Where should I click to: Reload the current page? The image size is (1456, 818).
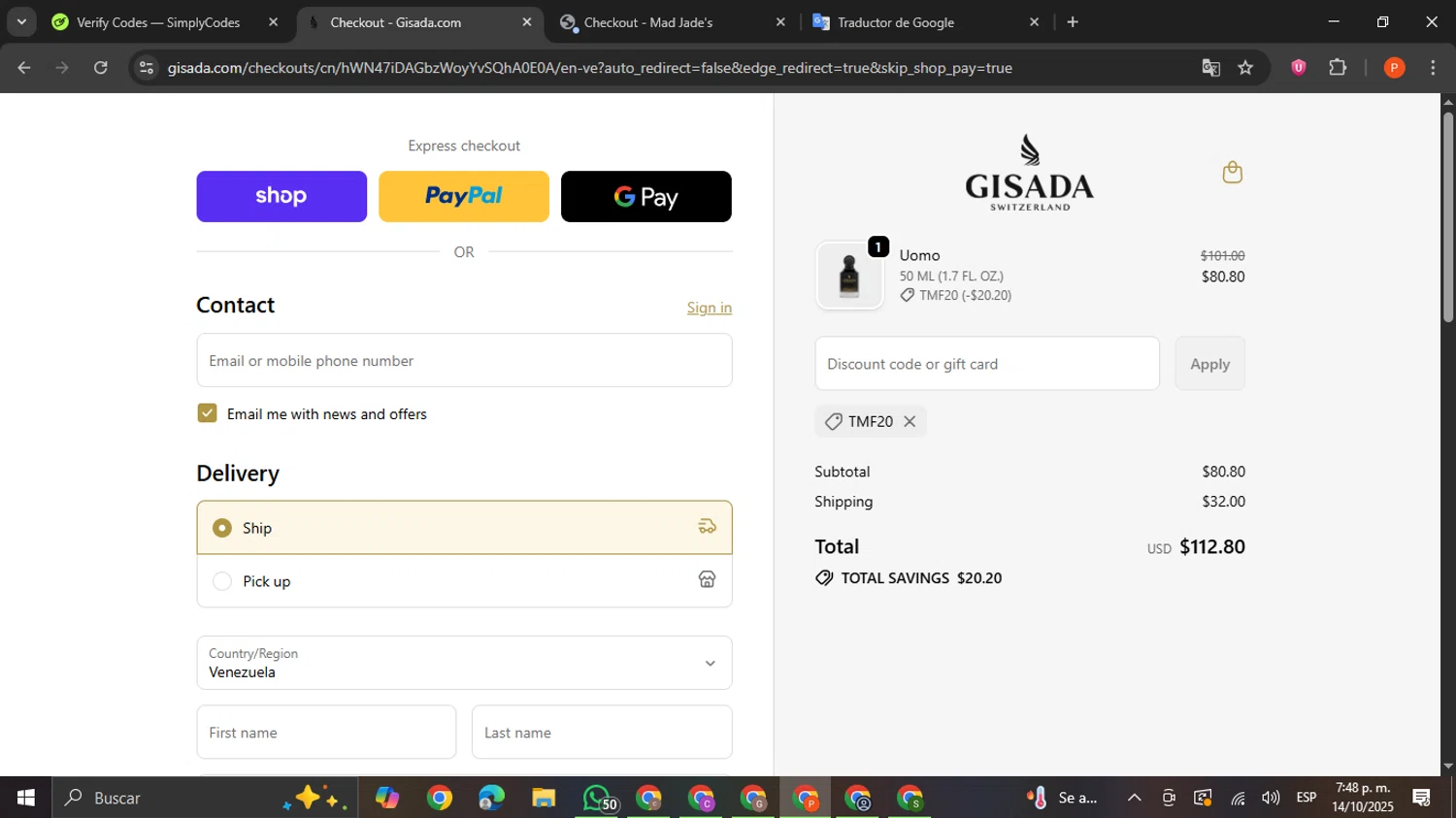click(101, 68)
